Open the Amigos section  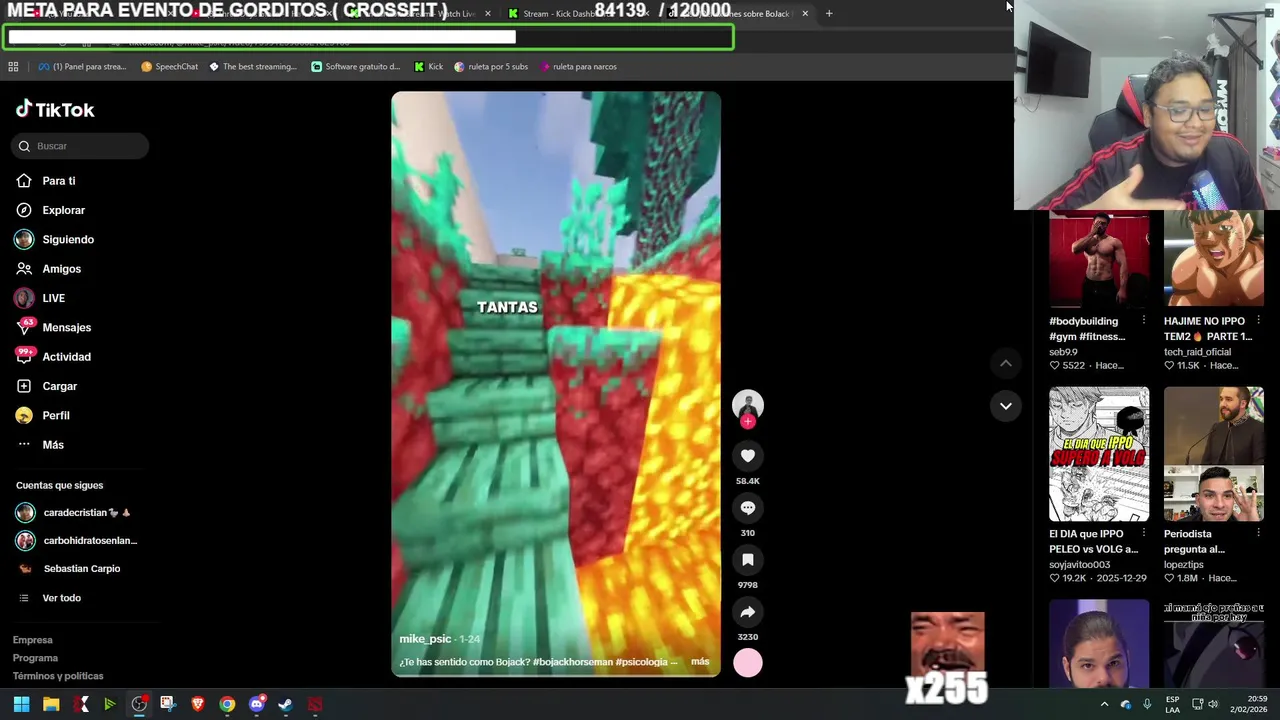61,269
